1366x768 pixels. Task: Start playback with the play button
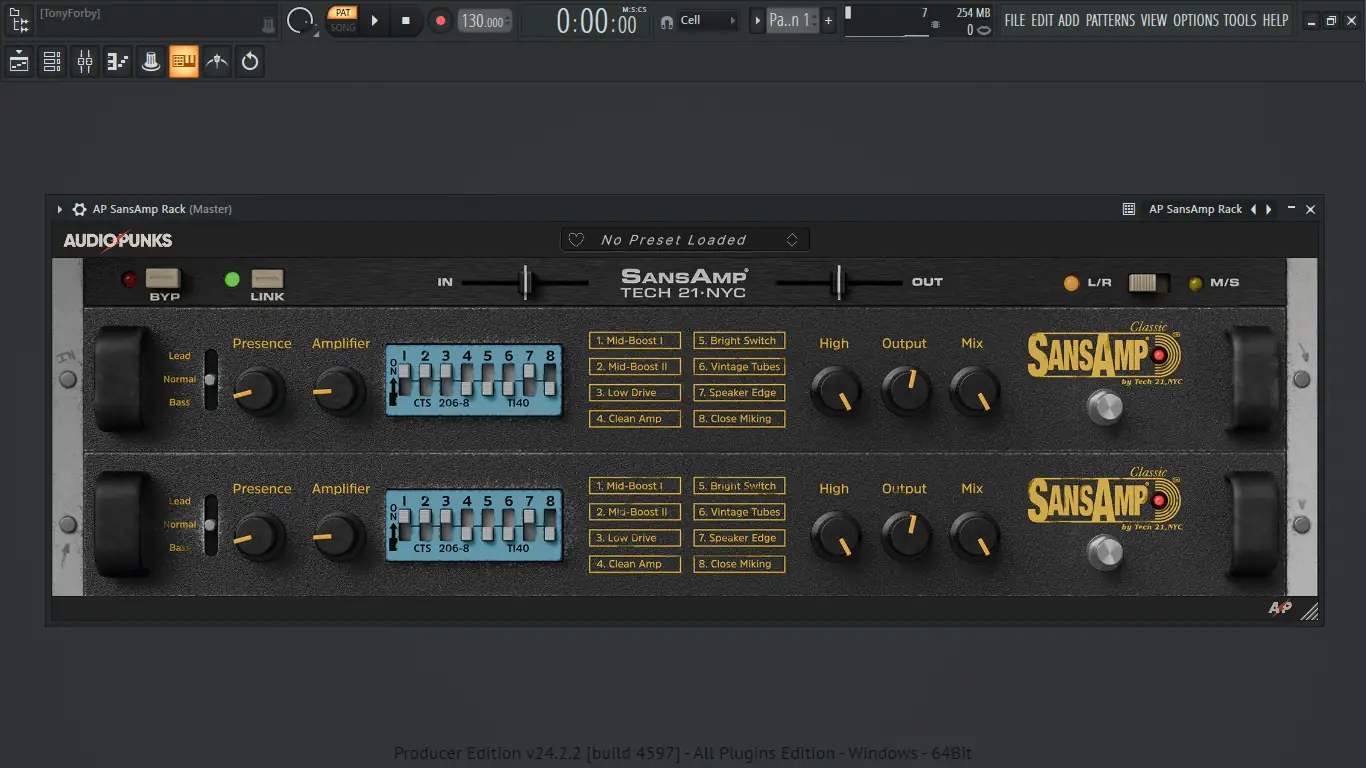tap(374, 20)
